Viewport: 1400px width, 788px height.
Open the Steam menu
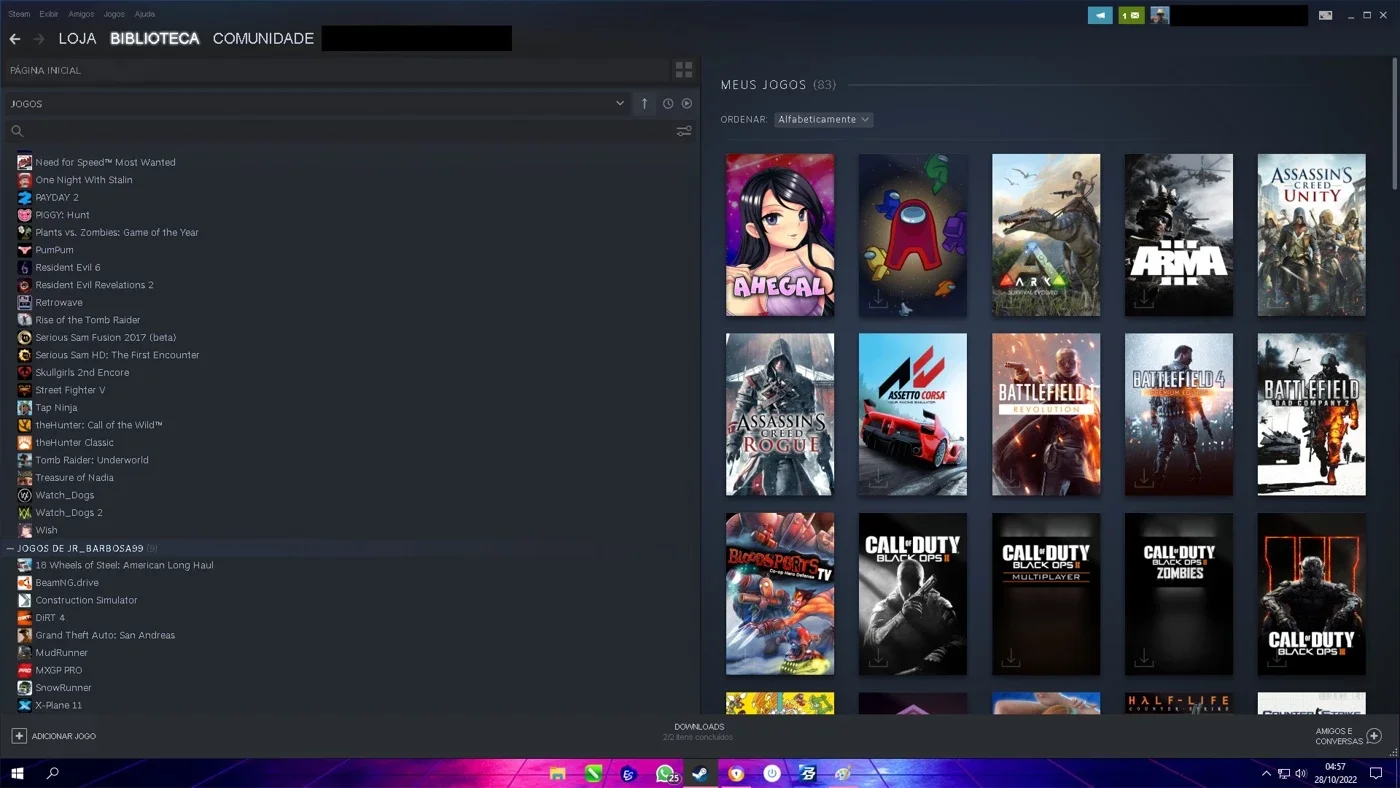point(19,14)
